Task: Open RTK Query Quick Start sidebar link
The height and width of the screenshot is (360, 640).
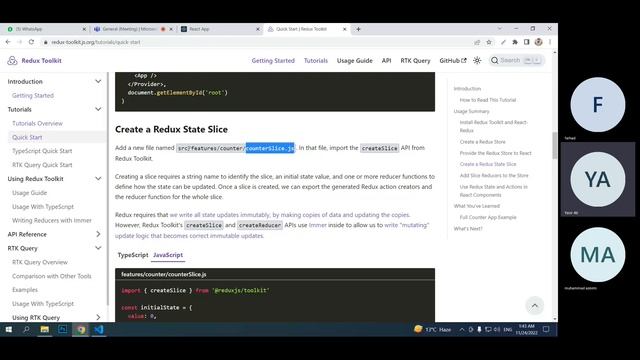Action: pyautogui.click(x=42, y=165)
